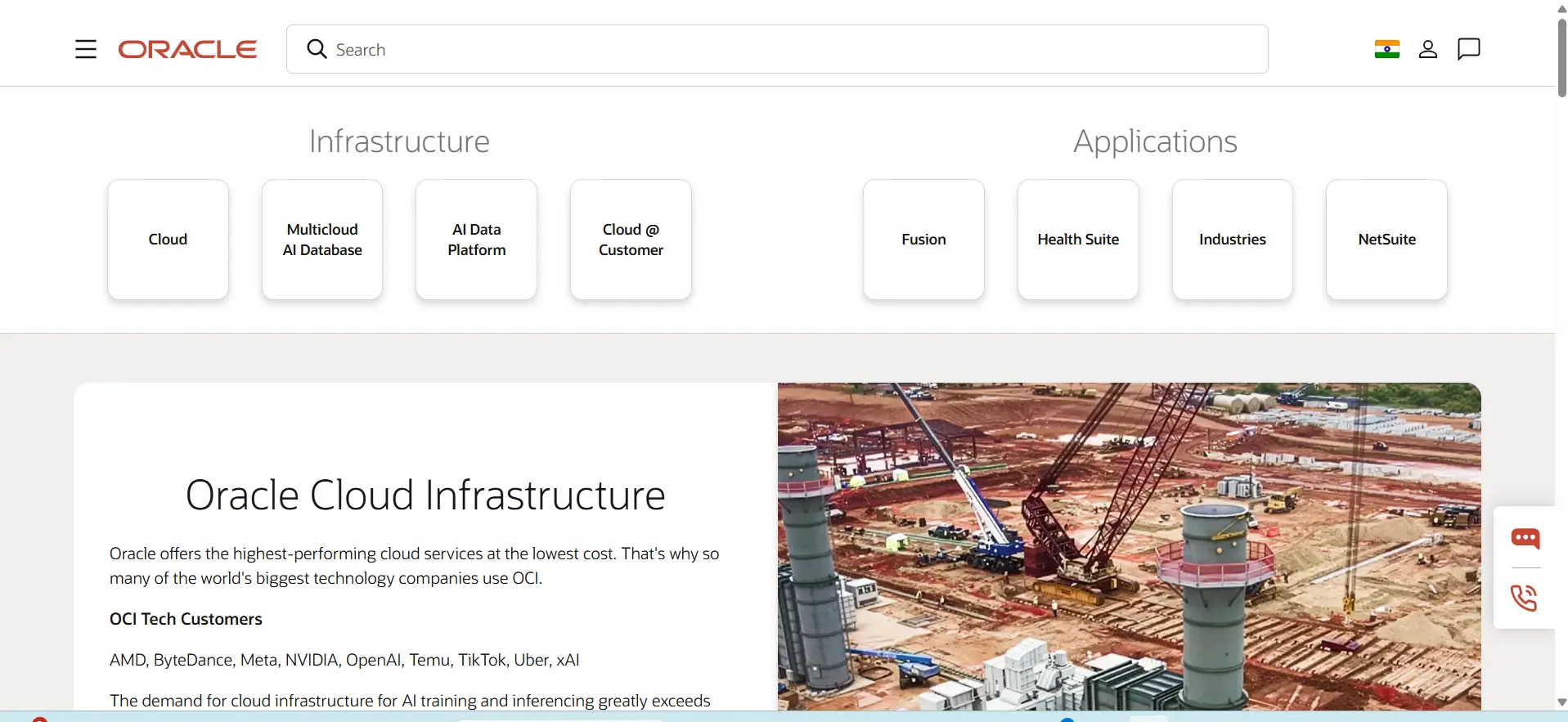Open the Fusion applications card

point(923,240)
